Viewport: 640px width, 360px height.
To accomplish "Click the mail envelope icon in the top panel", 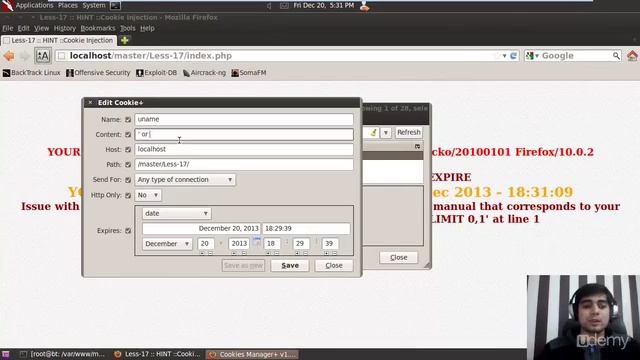I will [284, 6].
